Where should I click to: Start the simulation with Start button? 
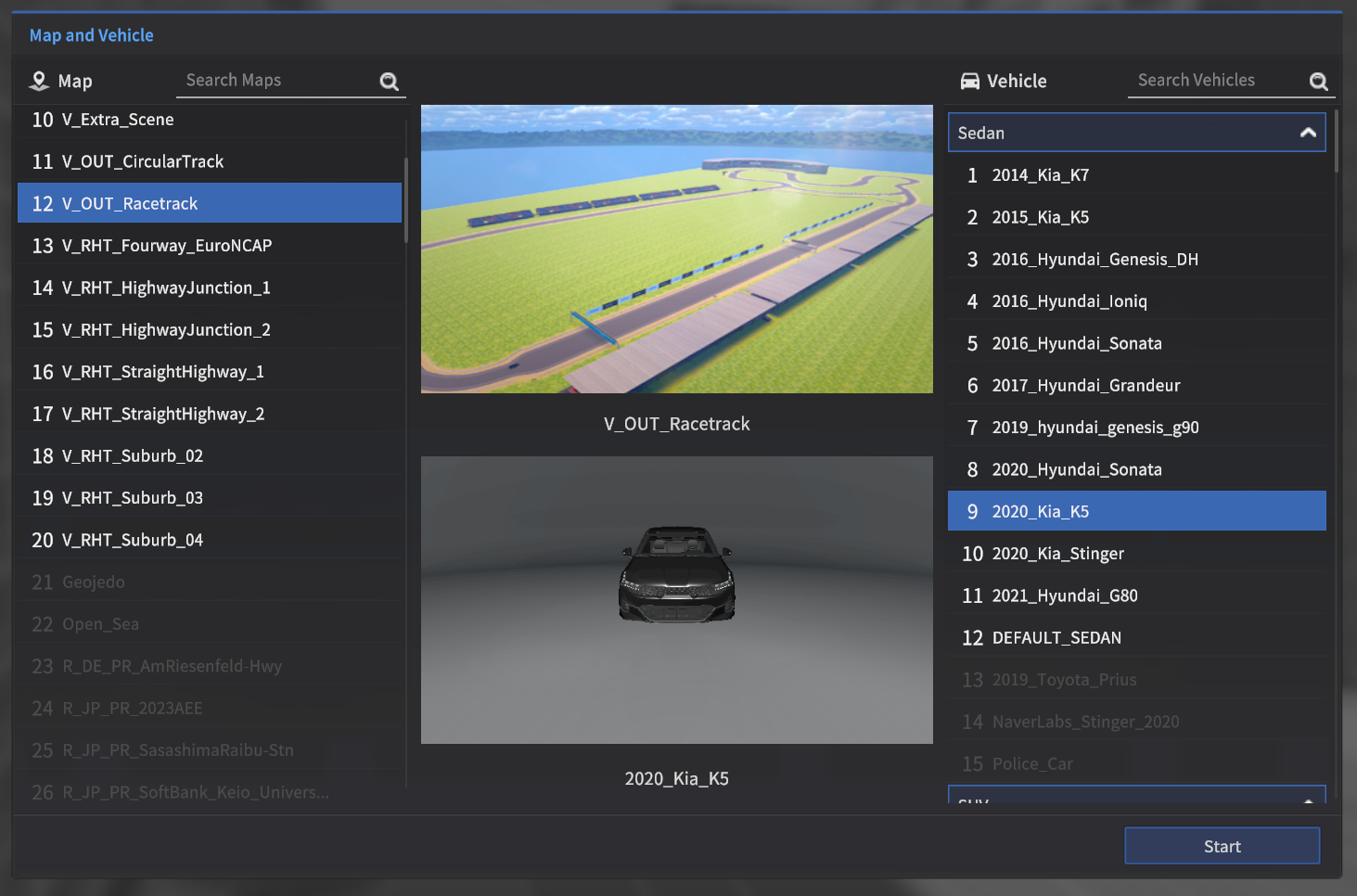[x=1222, y=846]
